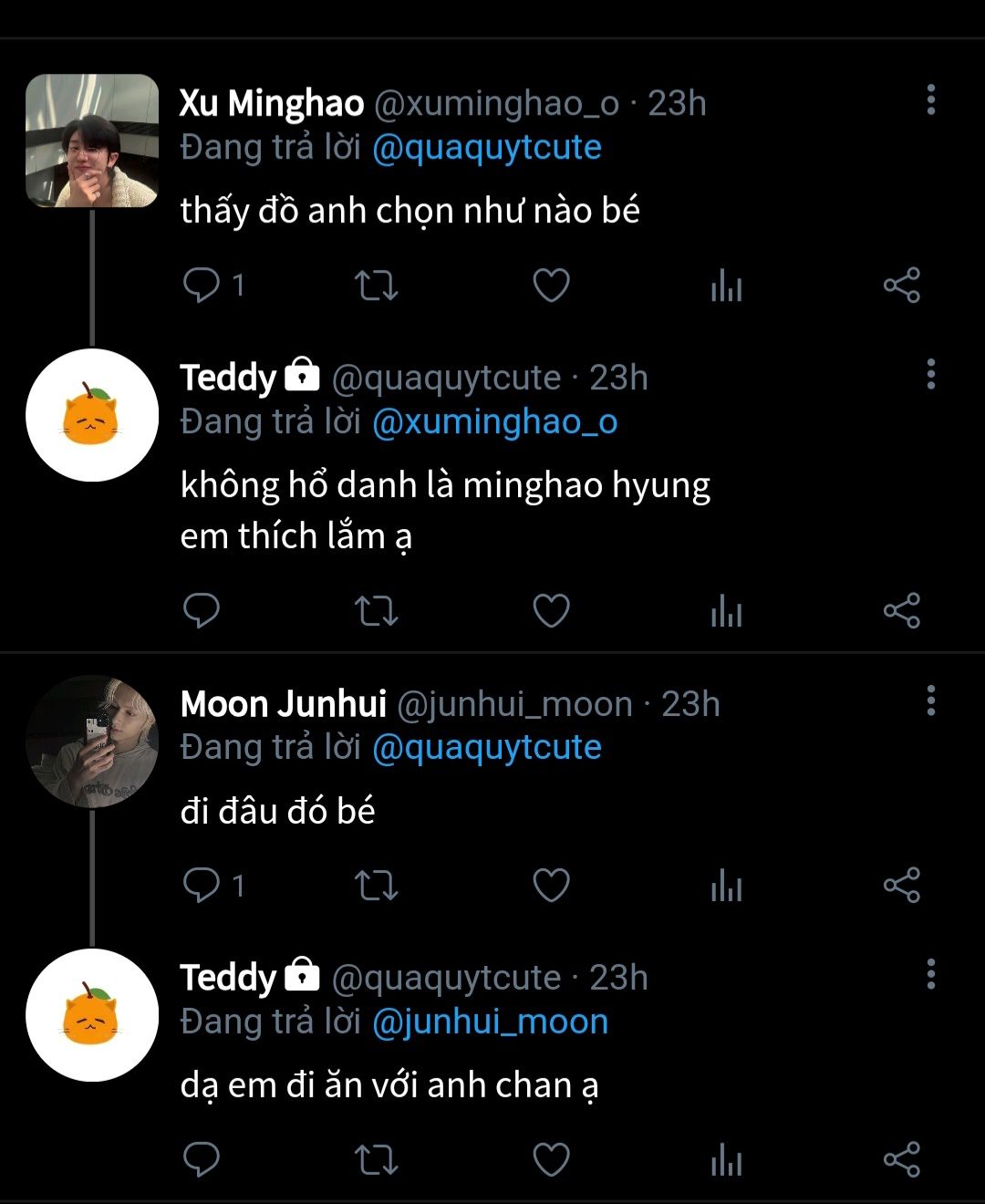Viewport: 985px width, 1204px height.
Task: View analytics for Xu Minghao's tweet
Action: pyautogui.click(x=726, y=285)
